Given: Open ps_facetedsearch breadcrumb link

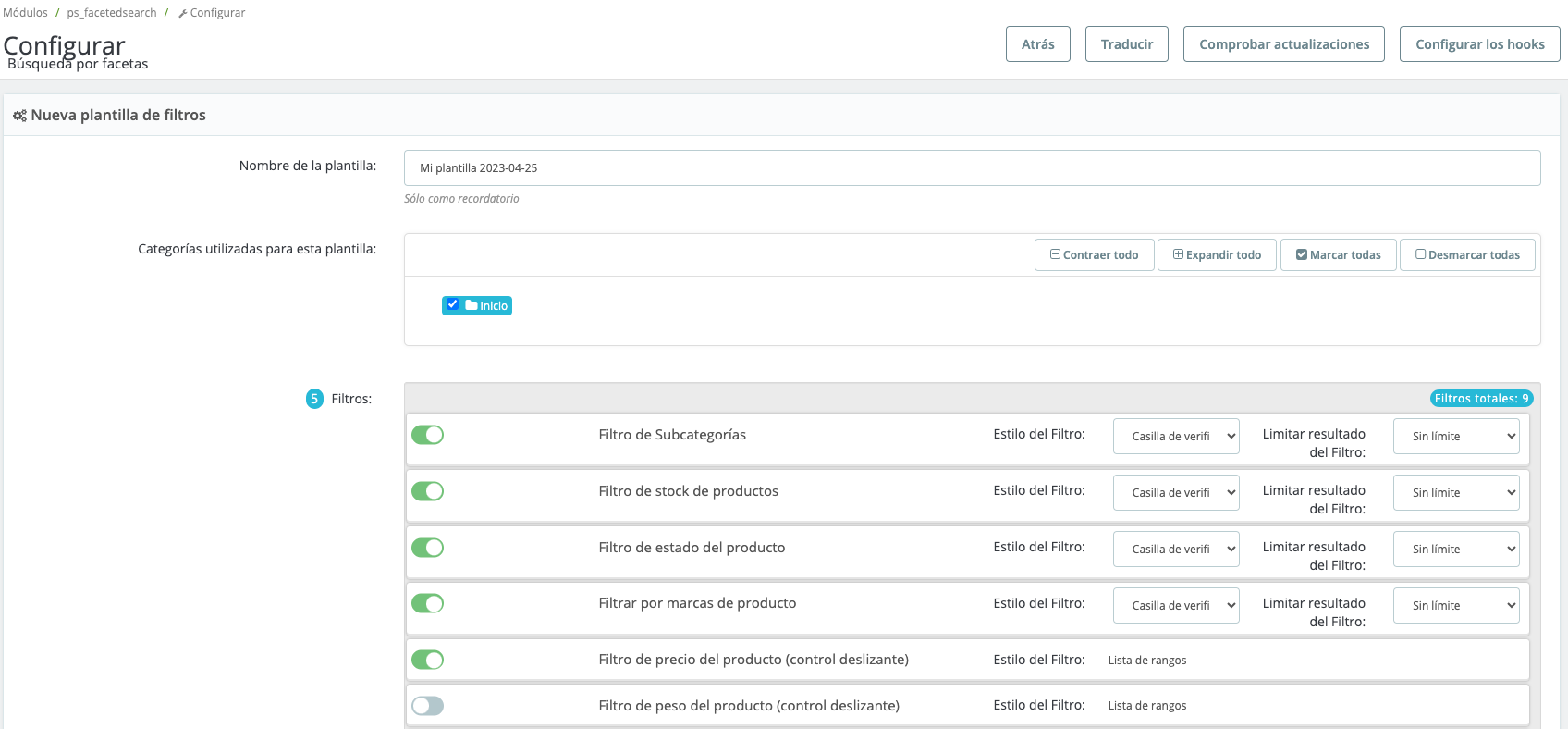Looking at the screenshot, I should coord(112,13).
